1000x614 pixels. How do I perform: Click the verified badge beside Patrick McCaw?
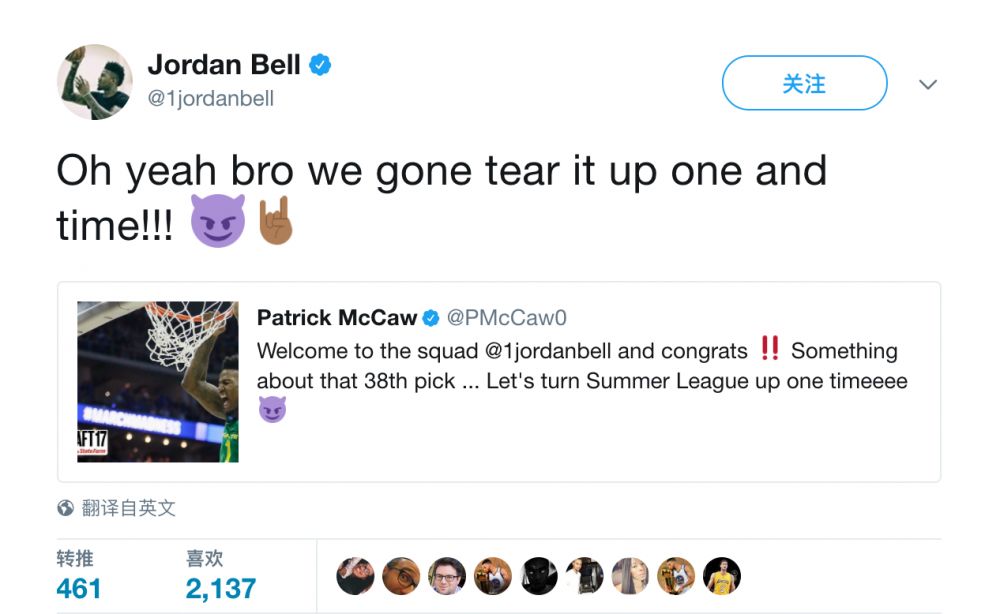coord(431,318)
